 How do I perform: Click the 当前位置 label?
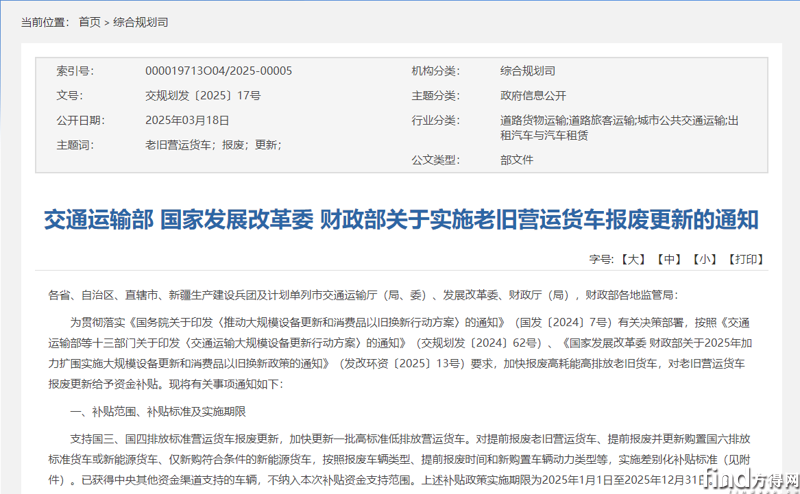(45, 21)
